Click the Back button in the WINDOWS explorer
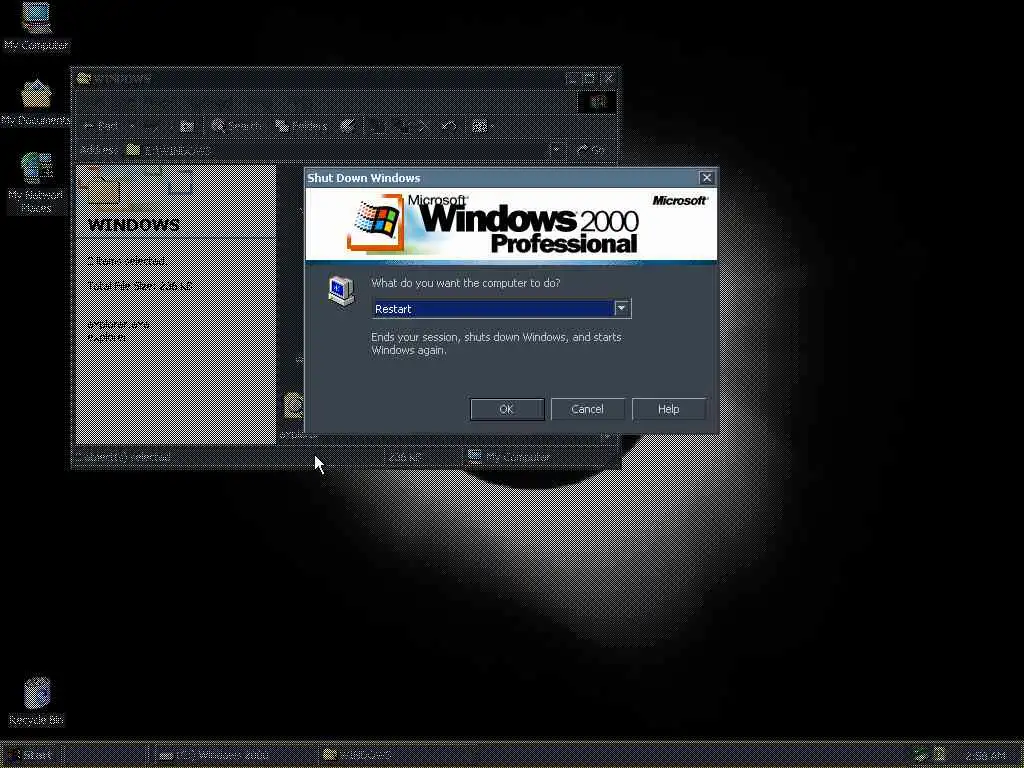Viewport: 1024px width, 768px height. coord(102,126)
